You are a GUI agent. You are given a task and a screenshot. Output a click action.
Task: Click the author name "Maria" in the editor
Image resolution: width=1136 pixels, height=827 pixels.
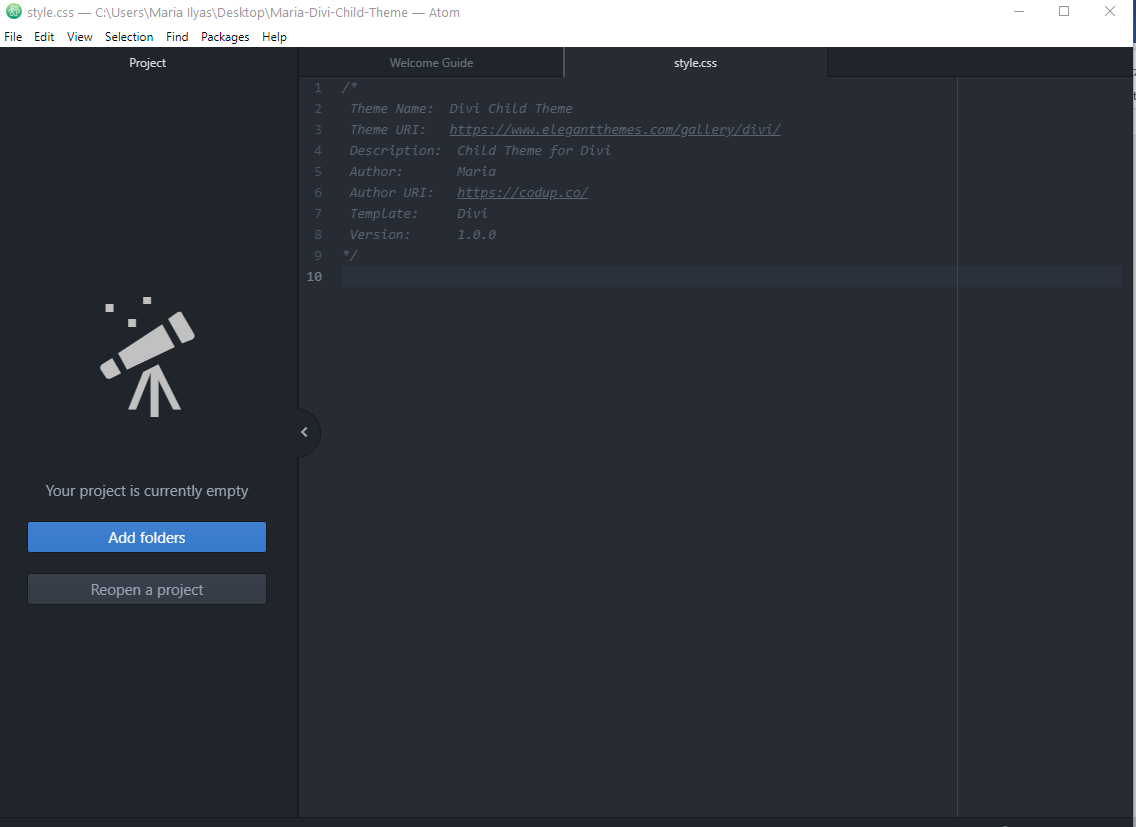coord(476,172)
